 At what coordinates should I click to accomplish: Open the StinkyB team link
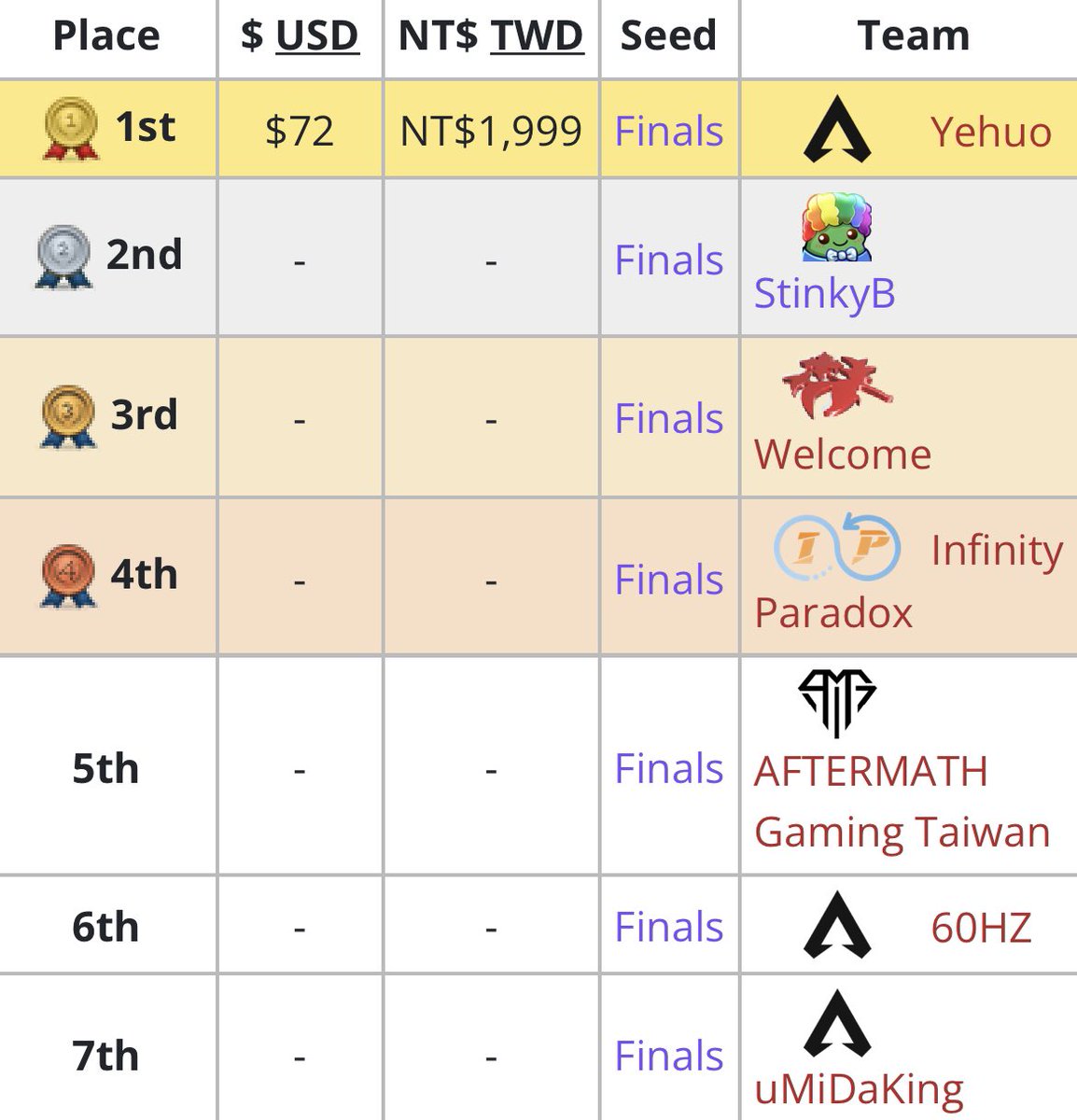[825, 293]
